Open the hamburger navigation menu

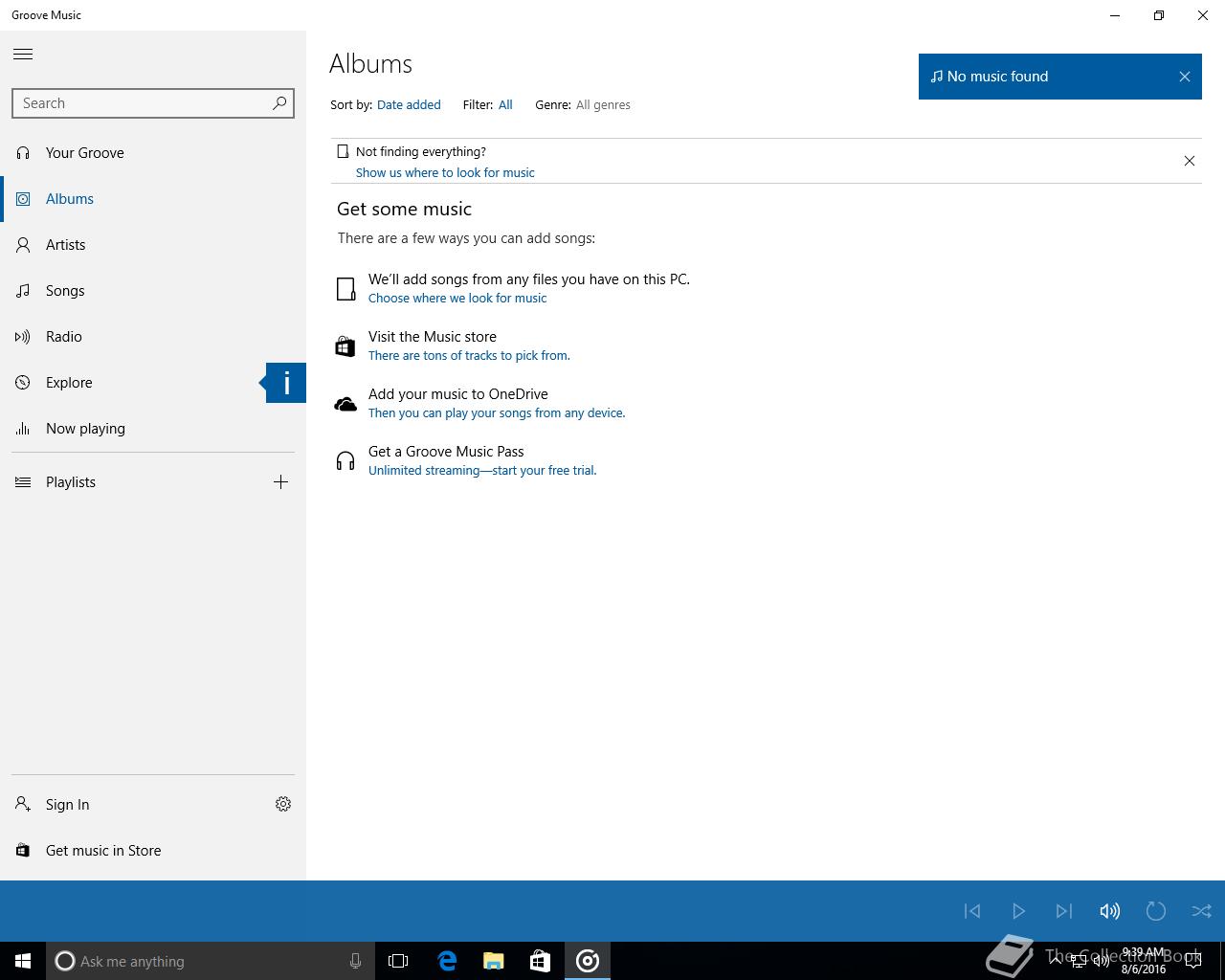[x=23, y=54]
